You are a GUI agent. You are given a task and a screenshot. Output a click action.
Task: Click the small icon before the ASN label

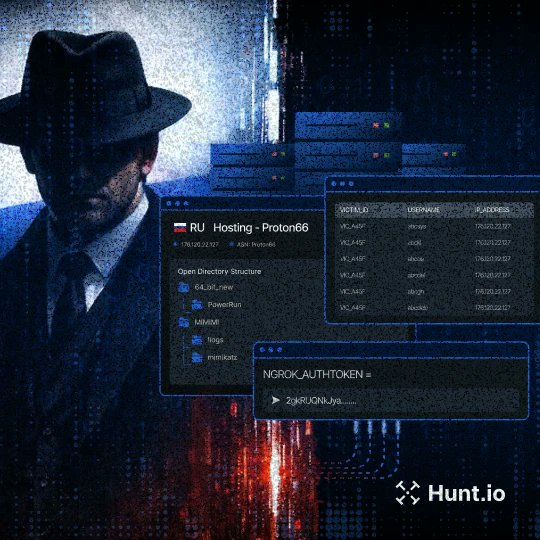pos(231,245)
